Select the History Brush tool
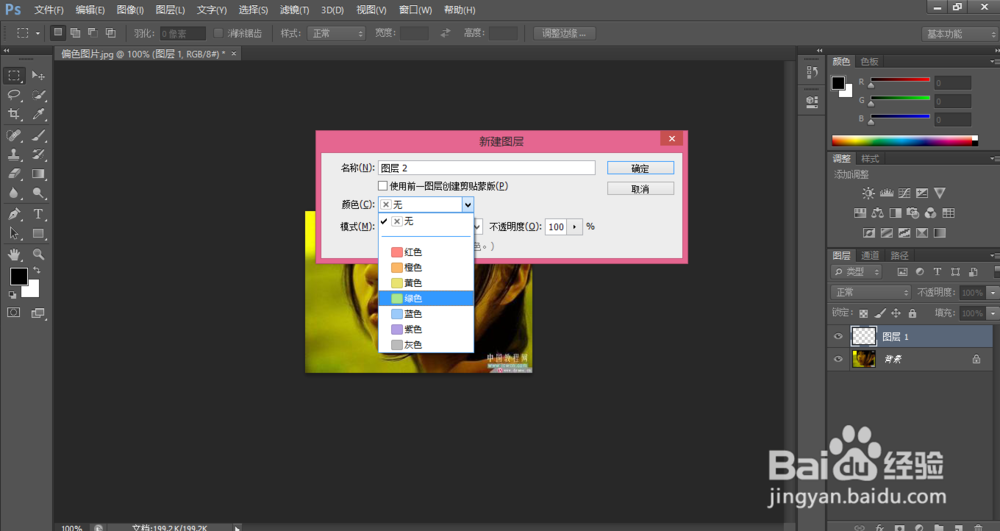 tap(38, 154)
